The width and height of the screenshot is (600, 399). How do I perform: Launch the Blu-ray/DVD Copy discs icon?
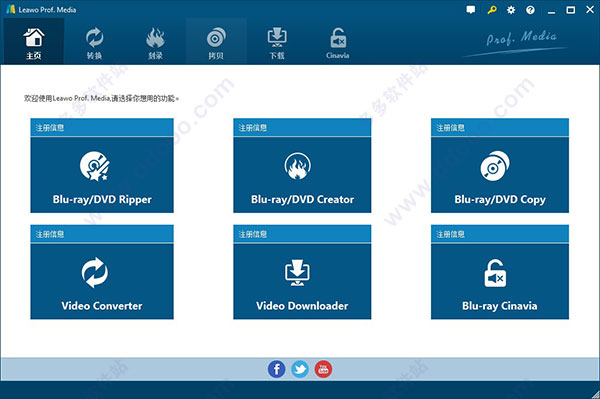pos(495,166)
